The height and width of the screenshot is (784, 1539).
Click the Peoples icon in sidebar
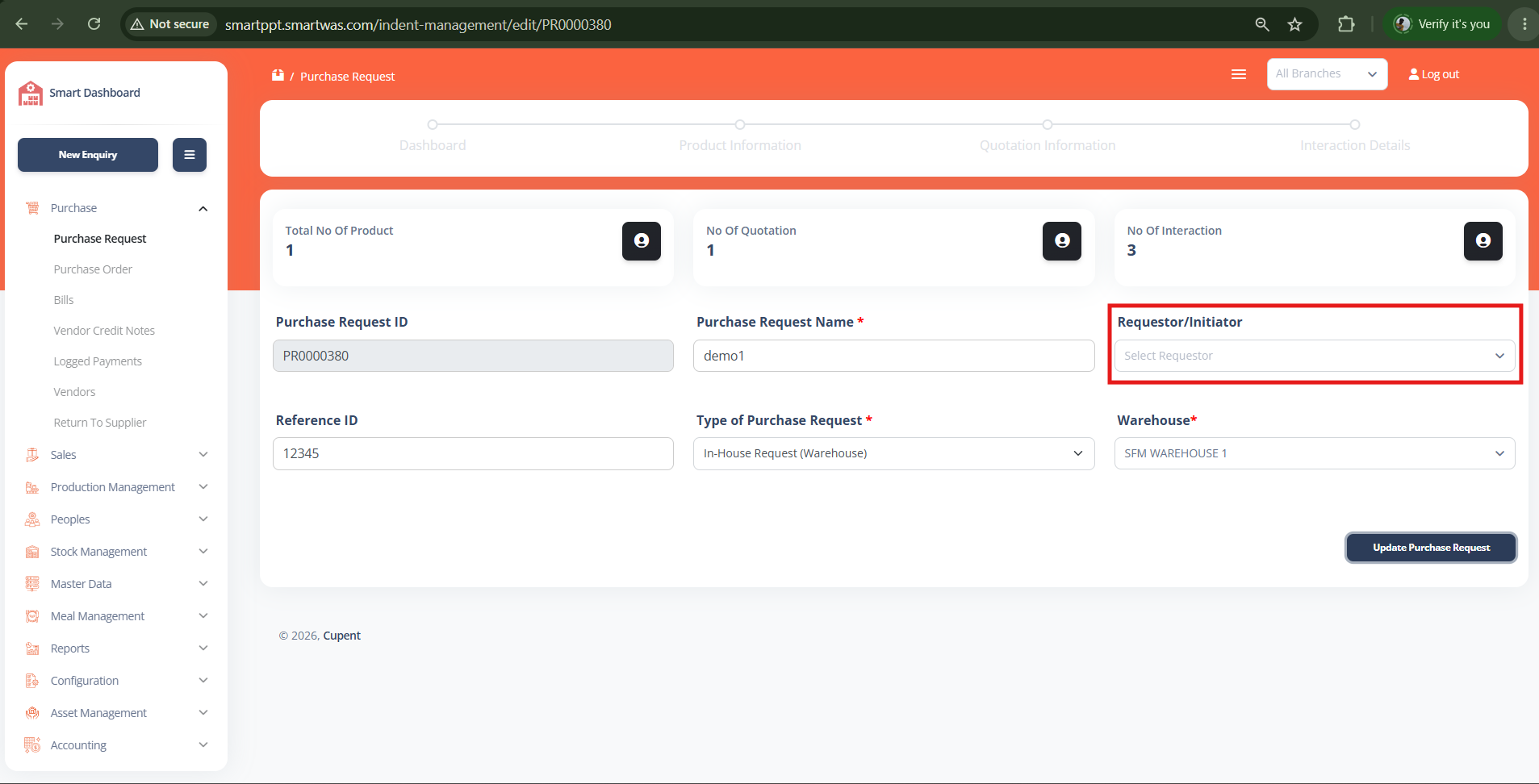tap(32, 519)
